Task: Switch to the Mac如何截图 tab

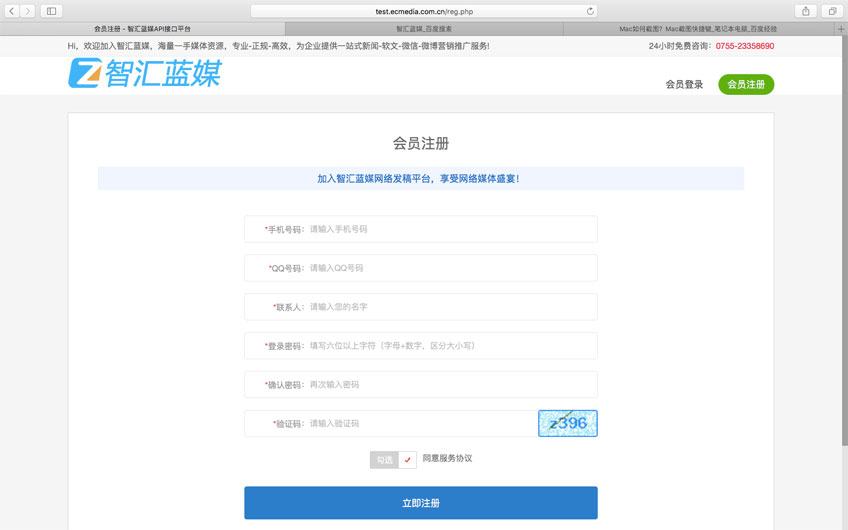Action: 698,29
